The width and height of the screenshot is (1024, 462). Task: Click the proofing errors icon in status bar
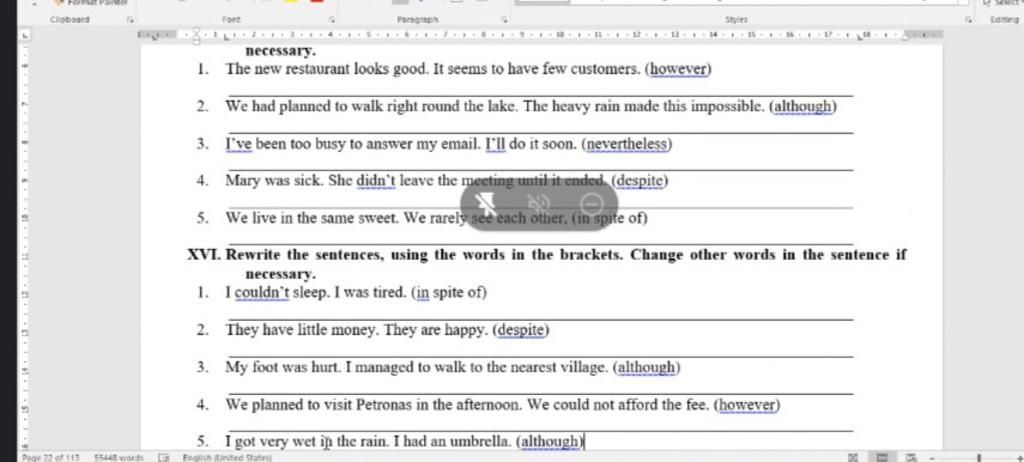(164, 457)
